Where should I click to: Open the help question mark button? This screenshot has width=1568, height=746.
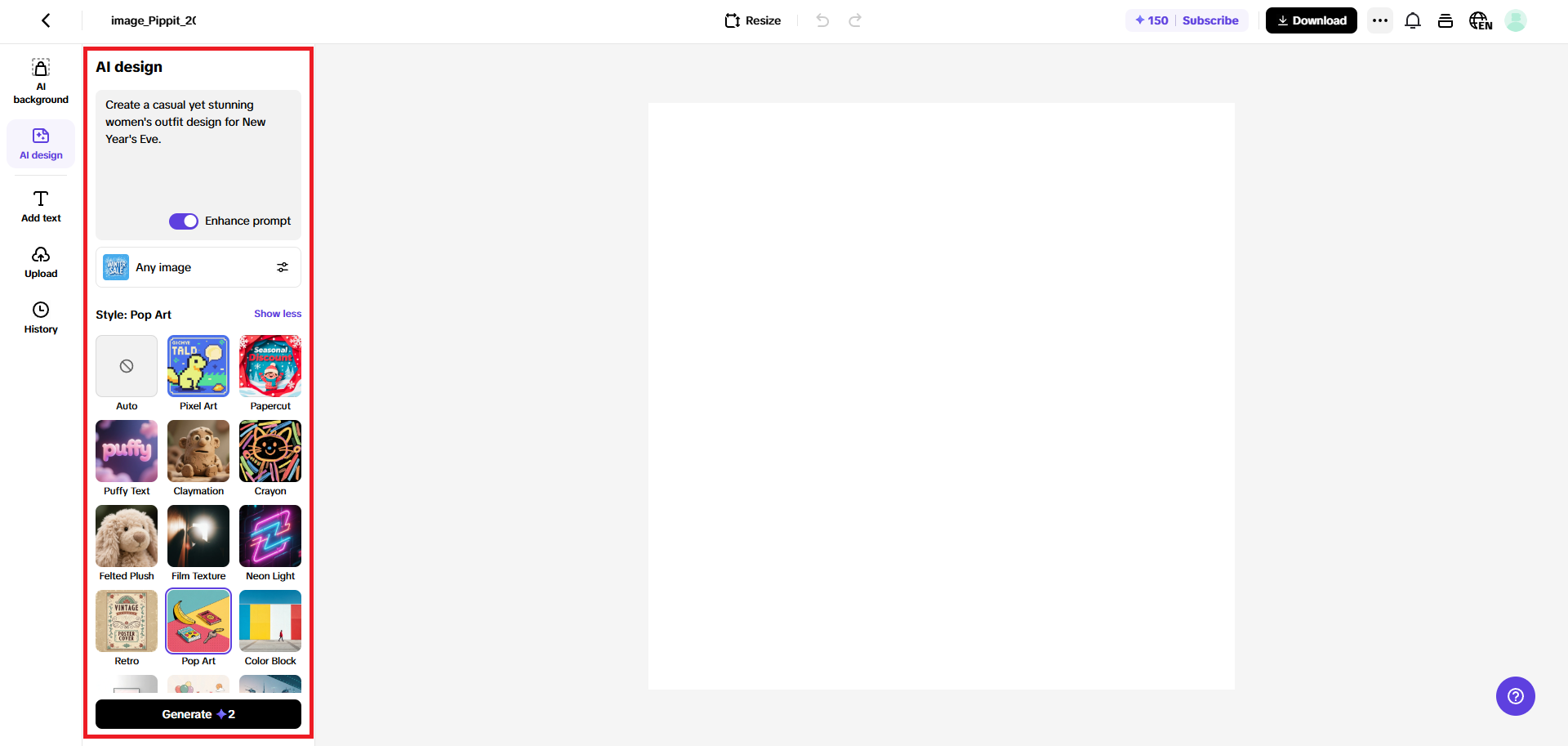[x=1516, y=696]
